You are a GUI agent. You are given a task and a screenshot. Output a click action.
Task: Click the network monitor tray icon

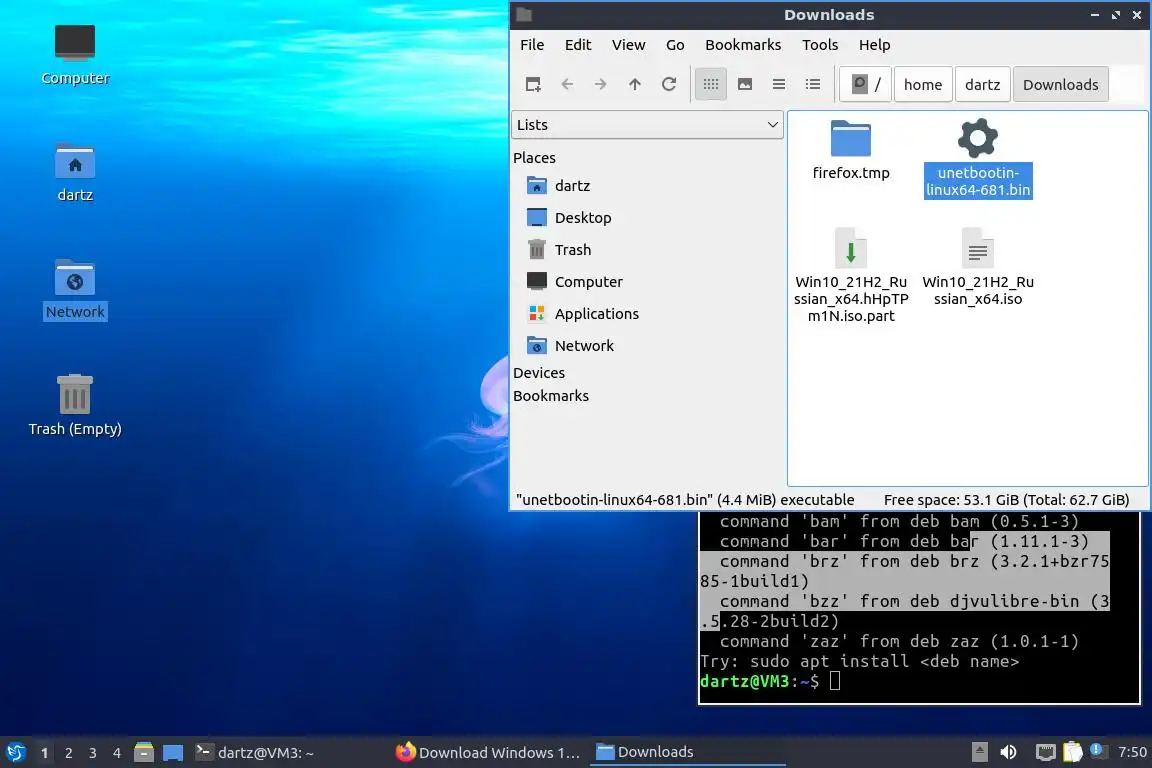(1045, 752)
